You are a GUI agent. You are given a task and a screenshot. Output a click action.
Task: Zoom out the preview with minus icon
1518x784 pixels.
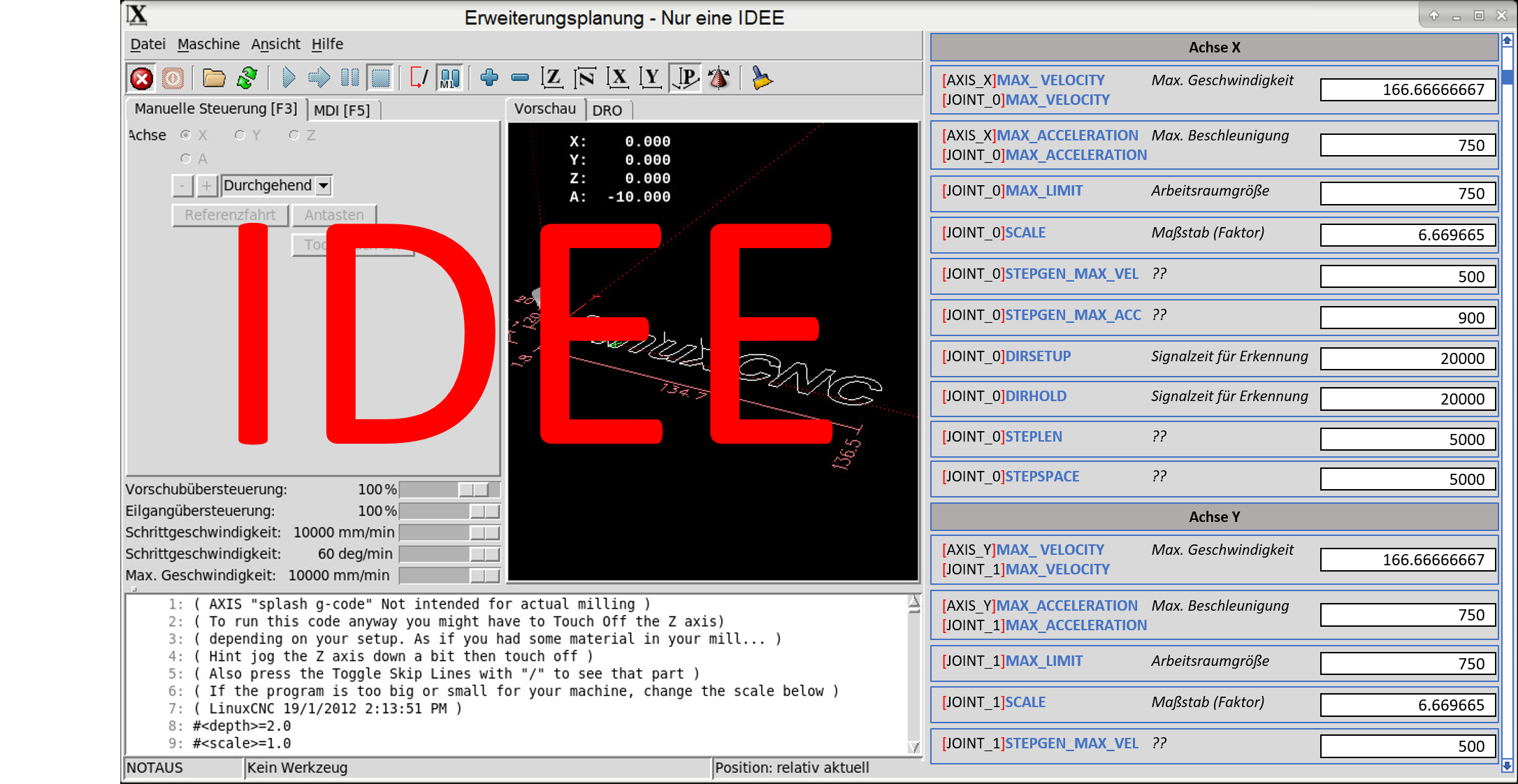(x=520, y=78)
